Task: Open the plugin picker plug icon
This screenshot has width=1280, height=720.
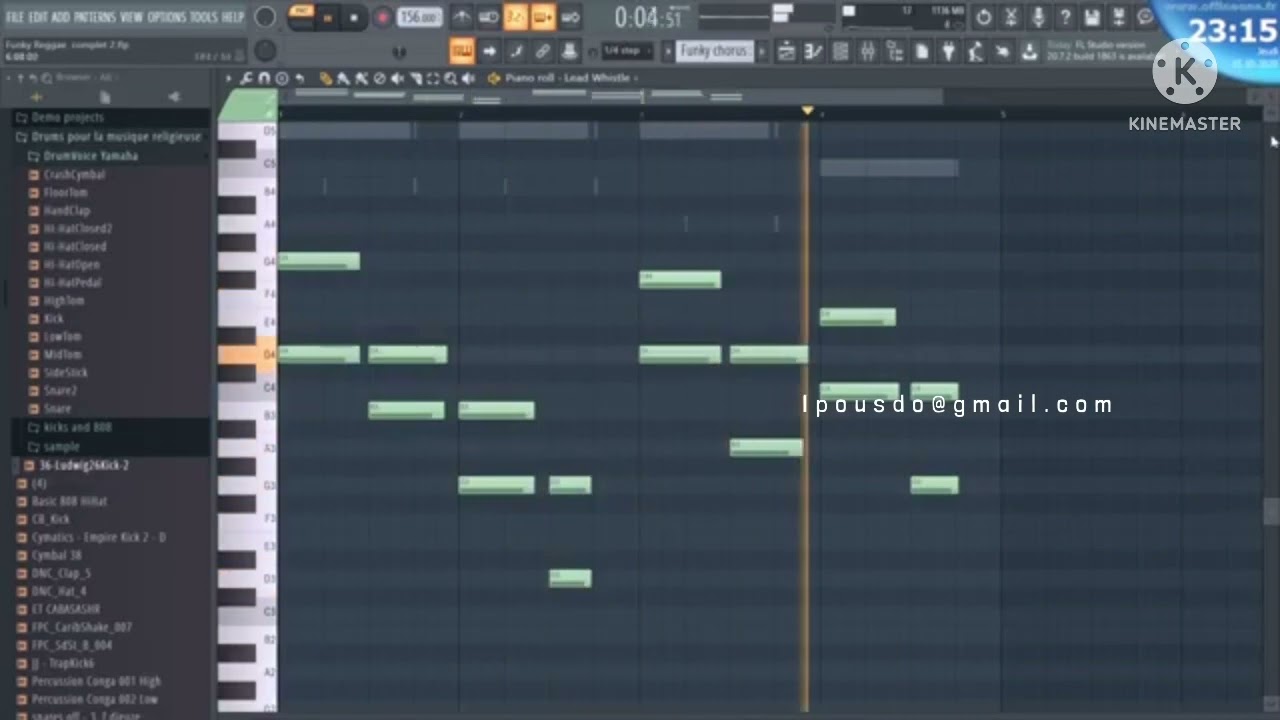Action: pos(948,51)
